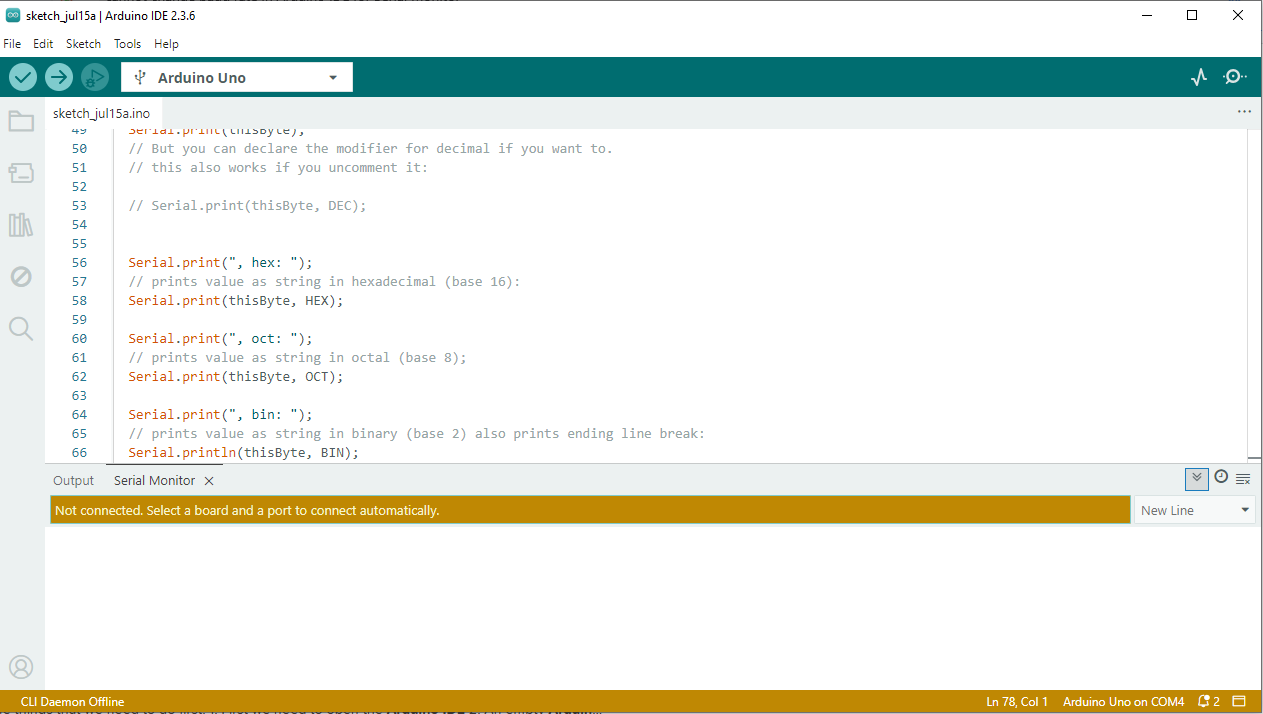Viewport: 1263px width, 714px height.
Task: Toggle timestamps in the Serial Monitor
Action: [1221, 478]
